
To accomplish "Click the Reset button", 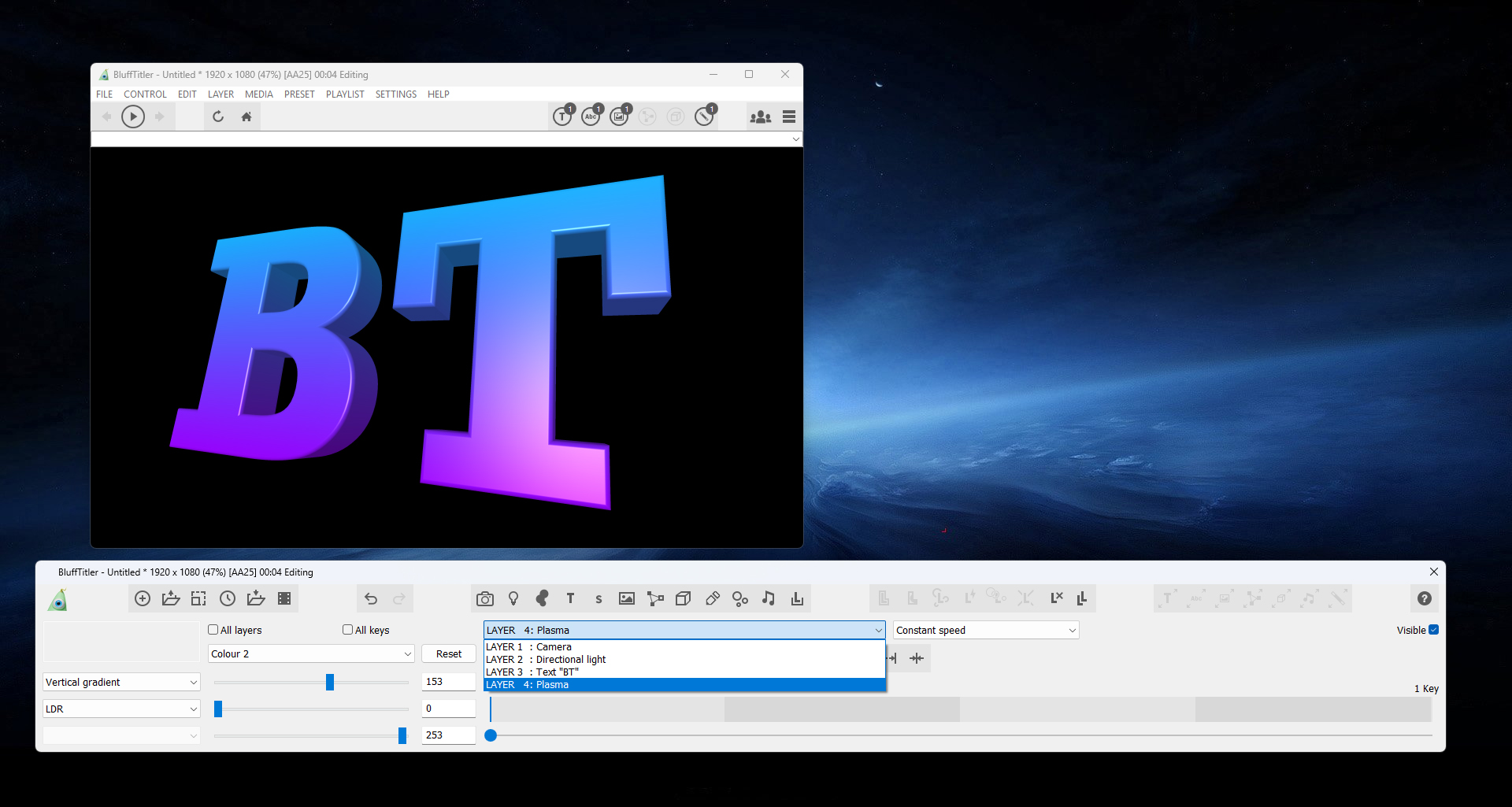I will [x=449, y=654].
